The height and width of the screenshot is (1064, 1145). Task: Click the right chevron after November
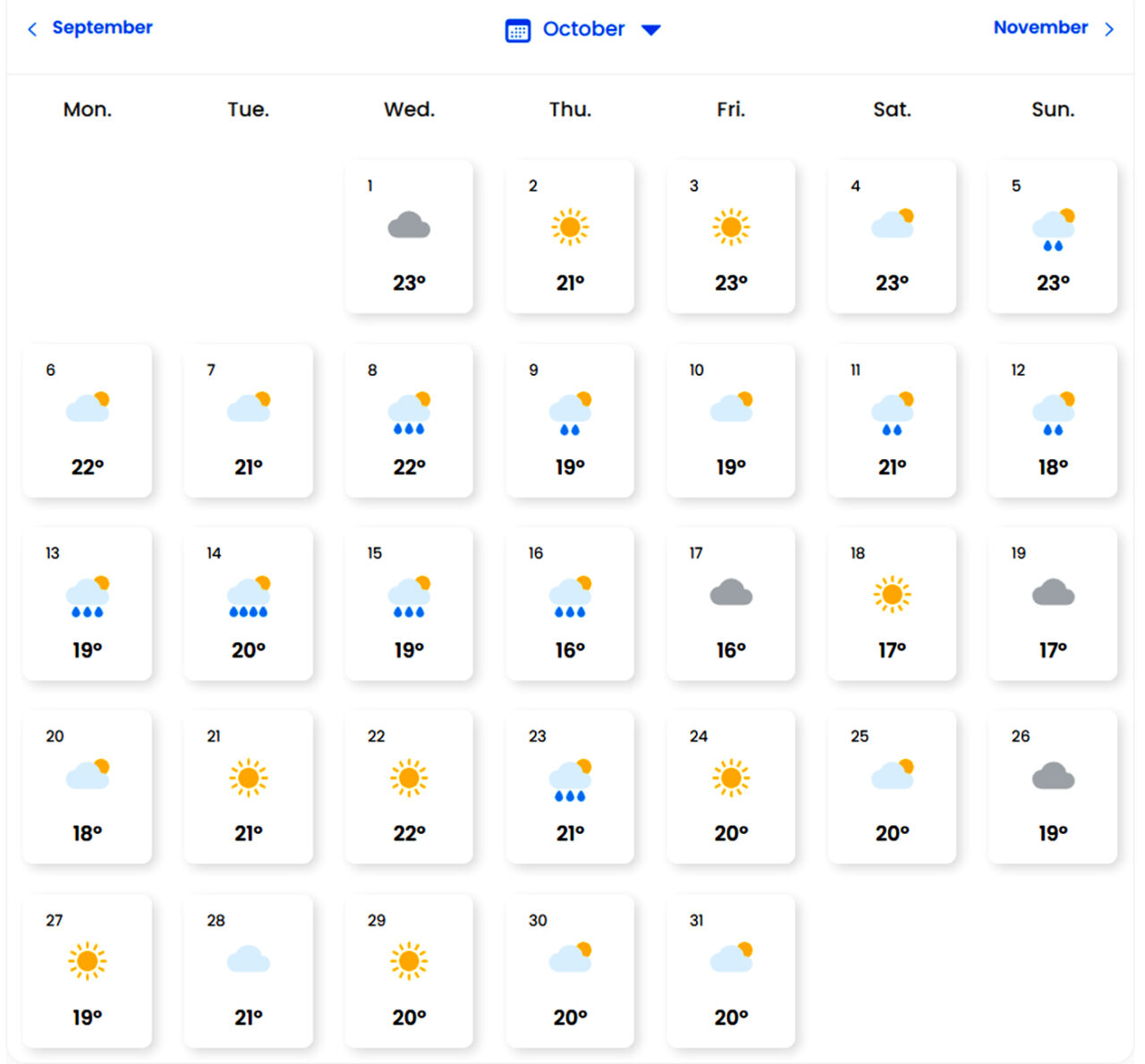coord(1109,30)
